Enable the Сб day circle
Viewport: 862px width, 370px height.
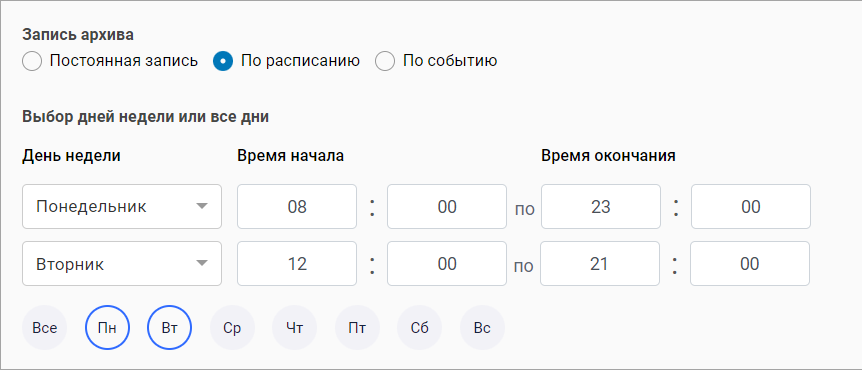click(x=419, y=328)
